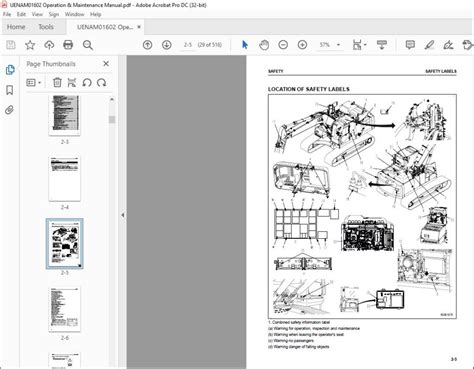
Task: Add document to starred (star icon)
Action: coord(30,45)
